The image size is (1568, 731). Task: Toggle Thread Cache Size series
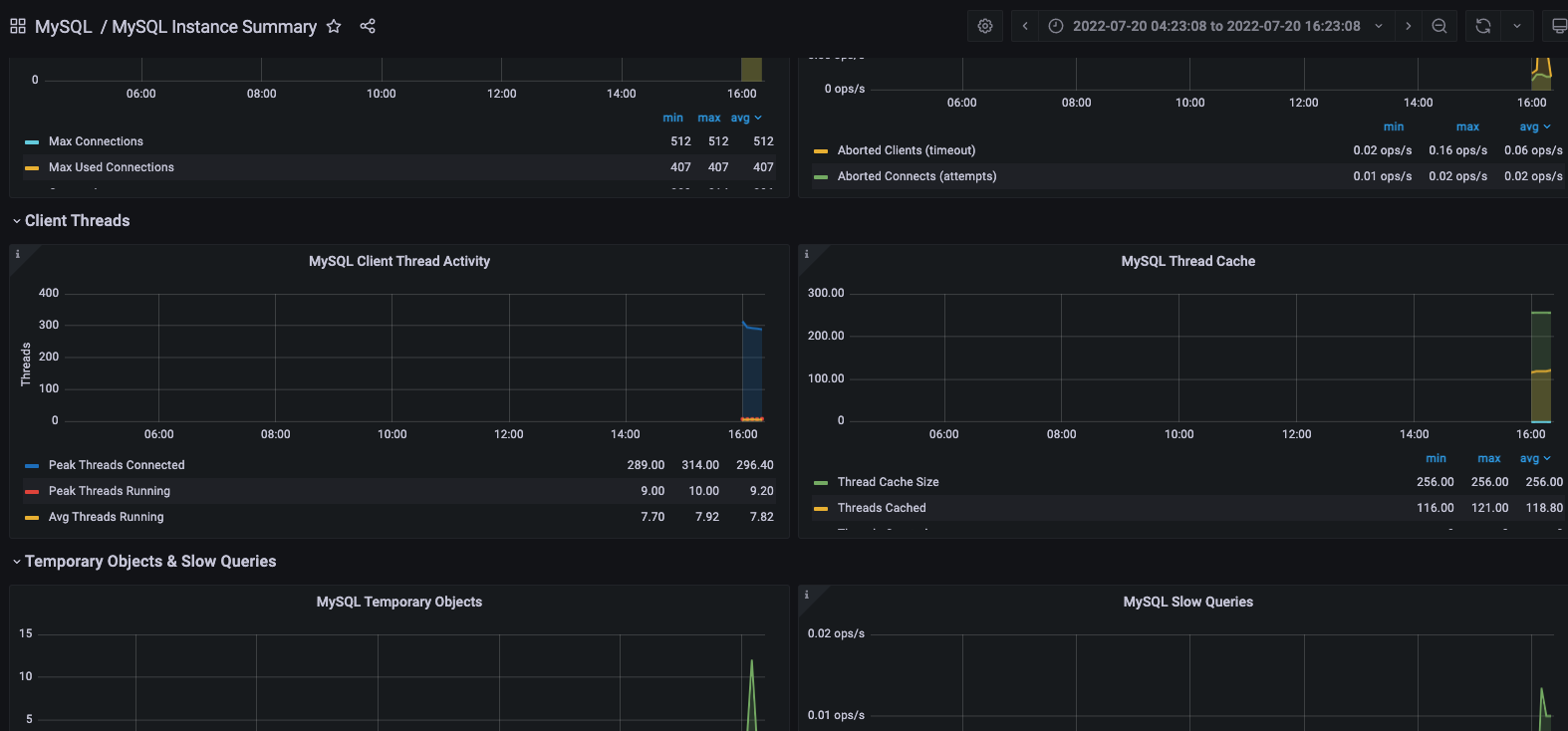tap(889, 482)
